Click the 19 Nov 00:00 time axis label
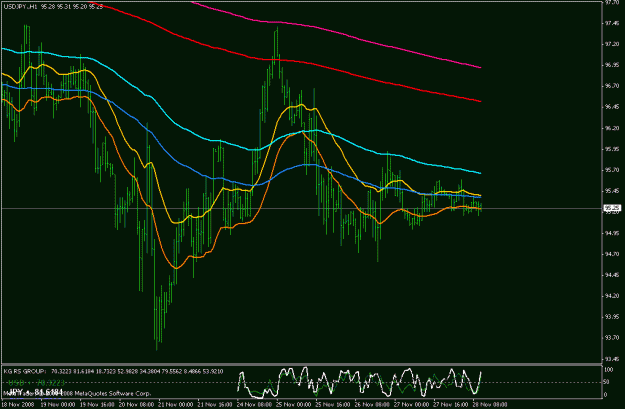The image size is (625, 409). pos(58,404)
